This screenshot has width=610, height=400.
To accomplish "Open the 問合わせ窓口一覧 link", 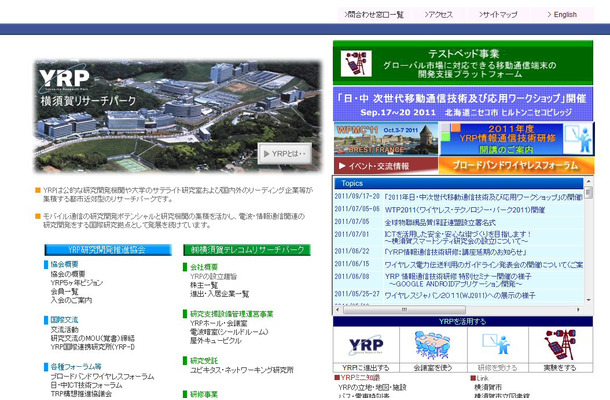I will point(373,15).
